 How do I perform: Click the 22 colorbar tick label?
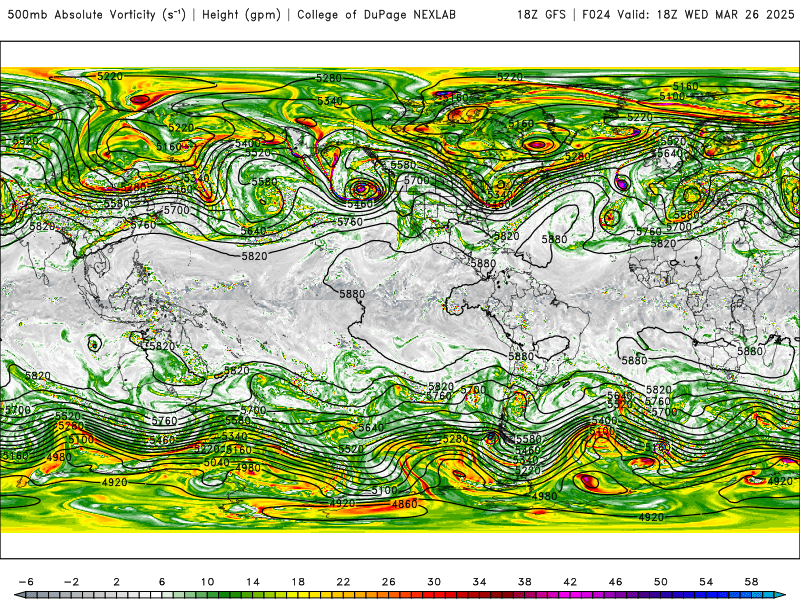pyautogui.click(x=343, y=582)
